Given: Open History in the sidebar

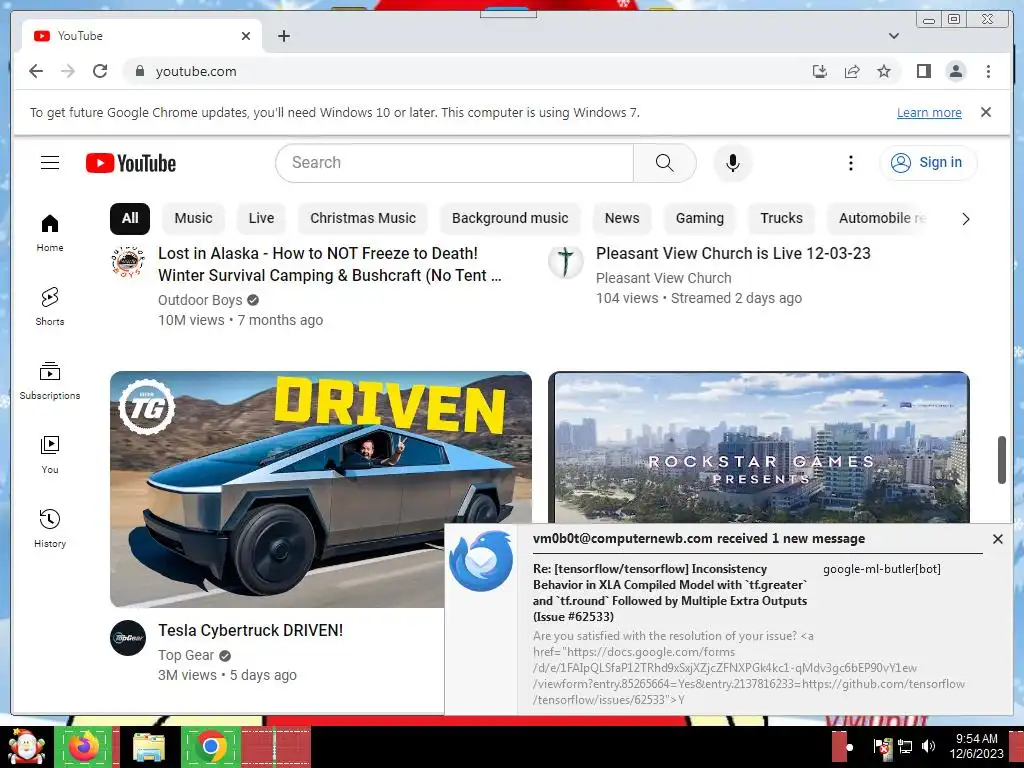Looking at the screenshot, I should coord(50,528).
